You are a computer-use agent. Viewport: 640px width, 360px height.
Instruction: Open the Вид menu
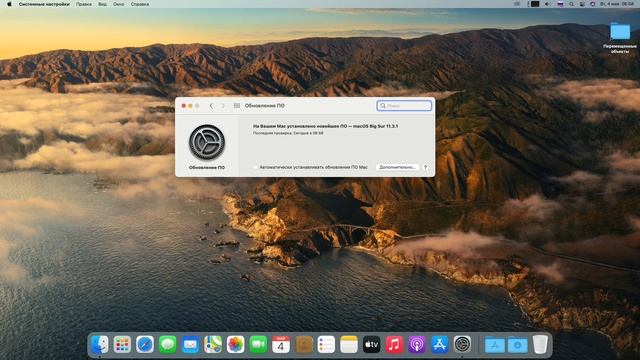(x=102, y=4)
